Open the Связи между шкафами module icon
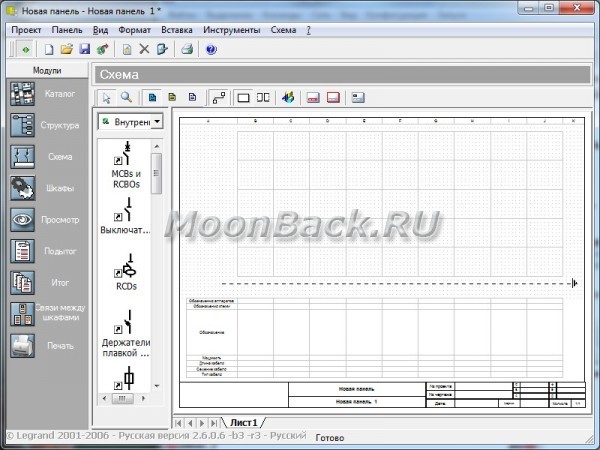 coord(23,314)
